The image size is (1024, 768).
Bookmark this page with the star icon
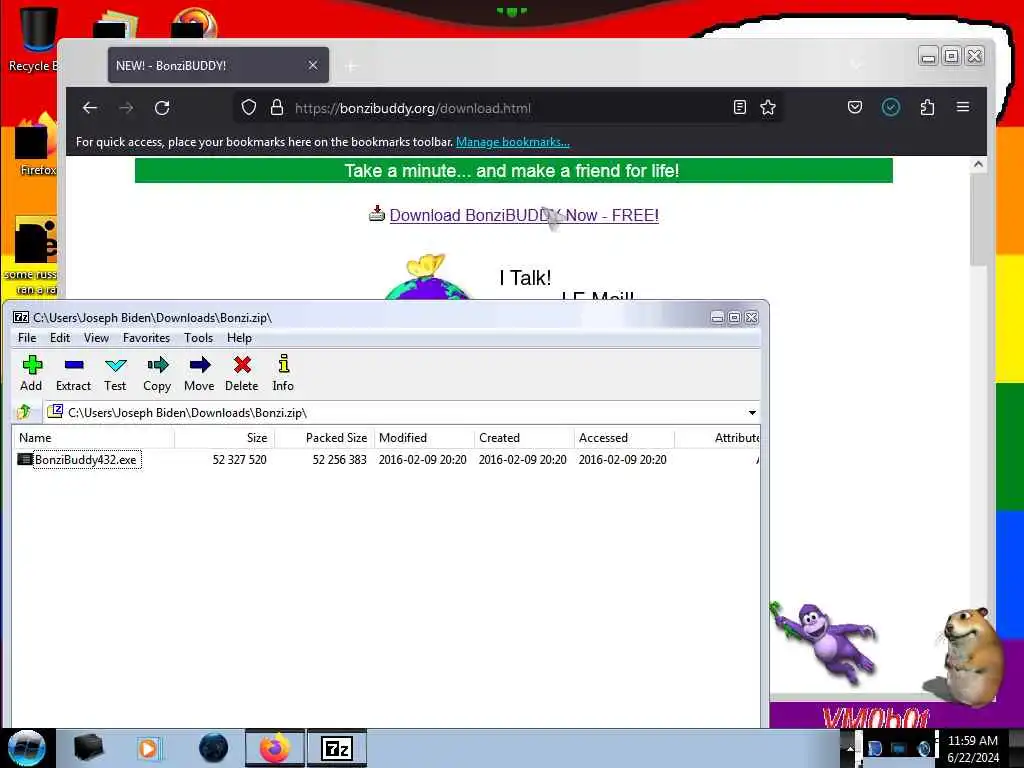tap(768, 107)
